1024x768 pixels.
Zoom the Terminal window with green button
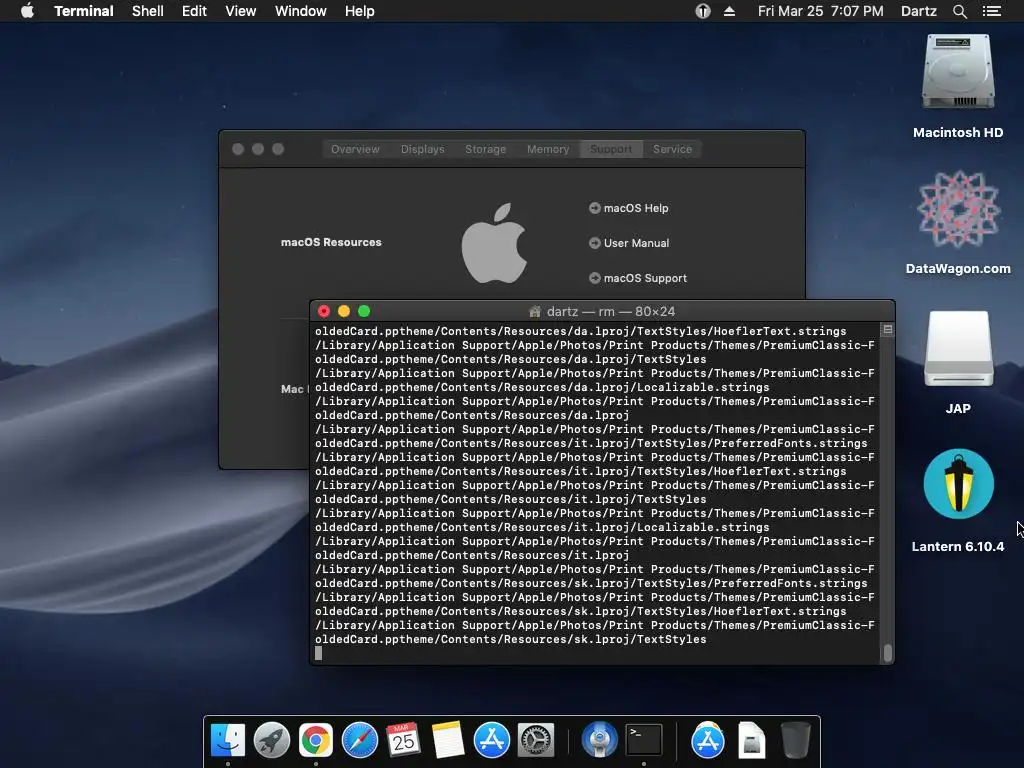pos(364,312)
